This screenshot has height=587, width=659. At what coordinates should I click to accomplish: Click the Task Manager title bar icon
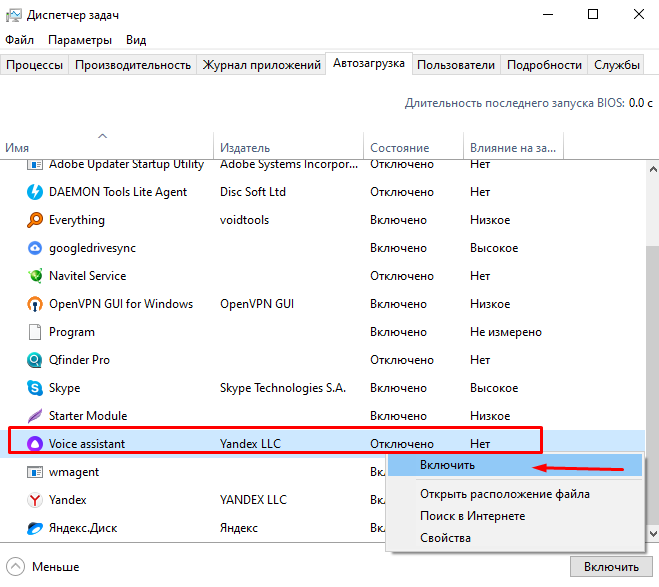click(x=13, y=15)
